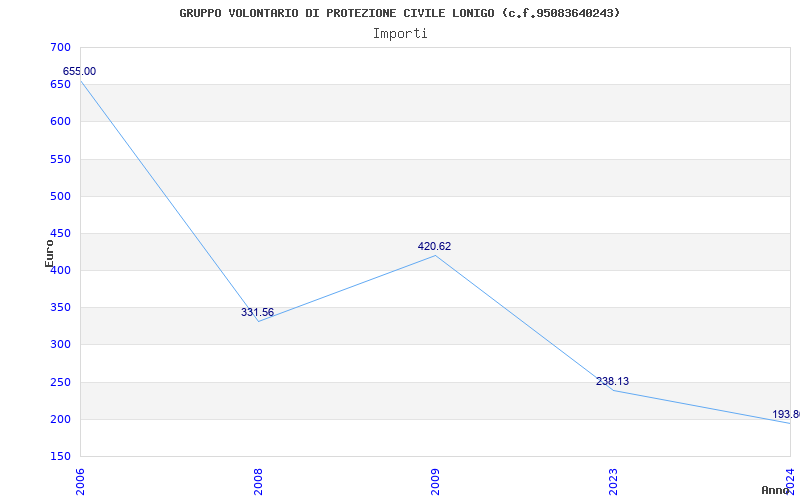The width and height of the screenshot is (800, 500).
Task: Click the 500 y-axis tick label
Action: pyautogui.click(x=60, y=196)
